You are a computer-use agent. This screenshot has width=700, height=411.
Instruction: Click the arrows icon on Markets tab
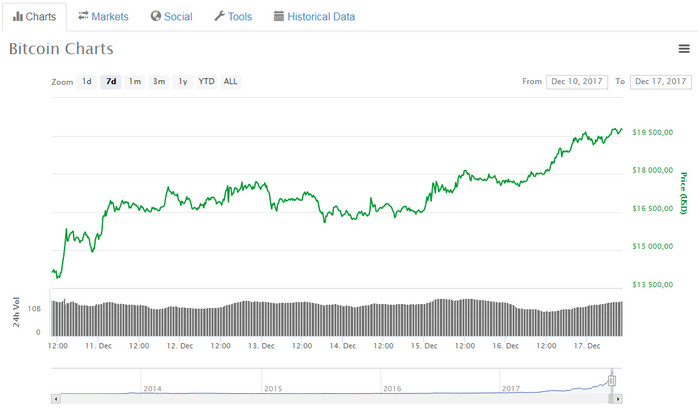(83, 17)
